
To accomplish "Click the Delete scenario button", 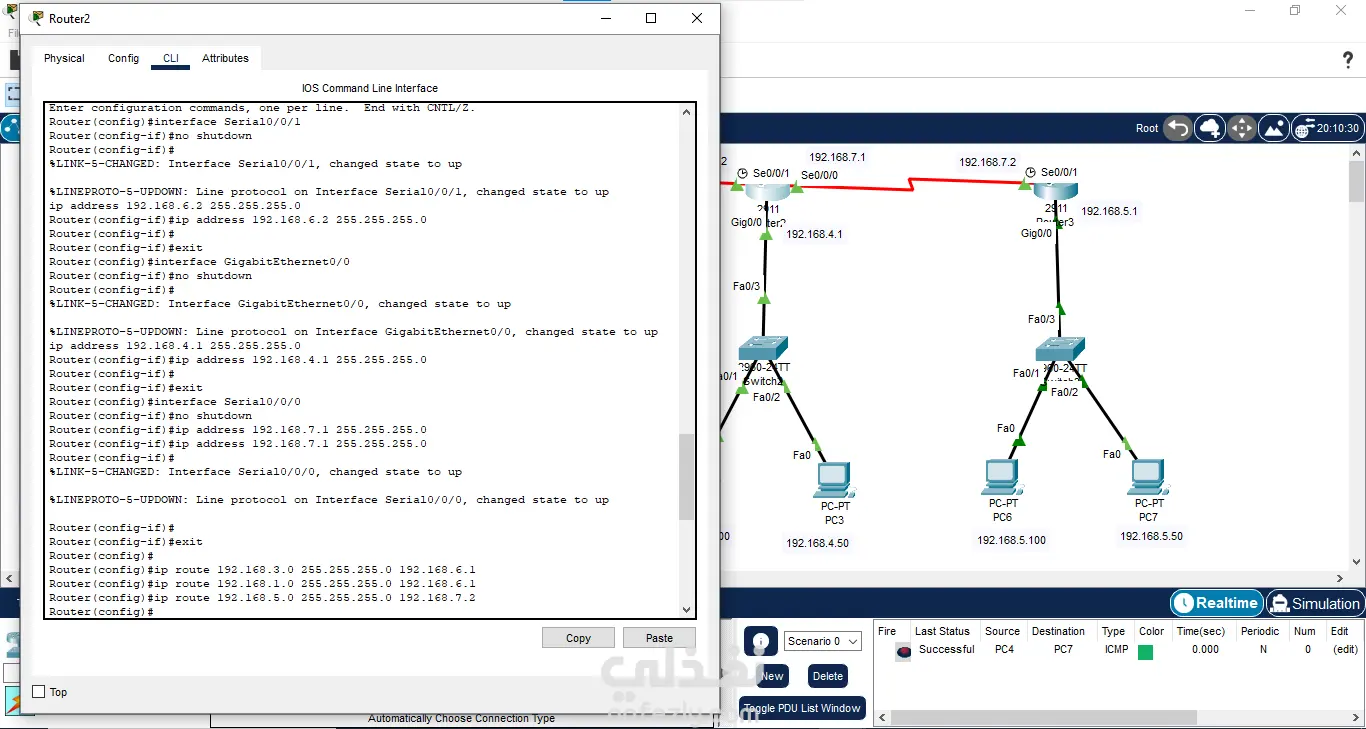I will coord(827,676).
